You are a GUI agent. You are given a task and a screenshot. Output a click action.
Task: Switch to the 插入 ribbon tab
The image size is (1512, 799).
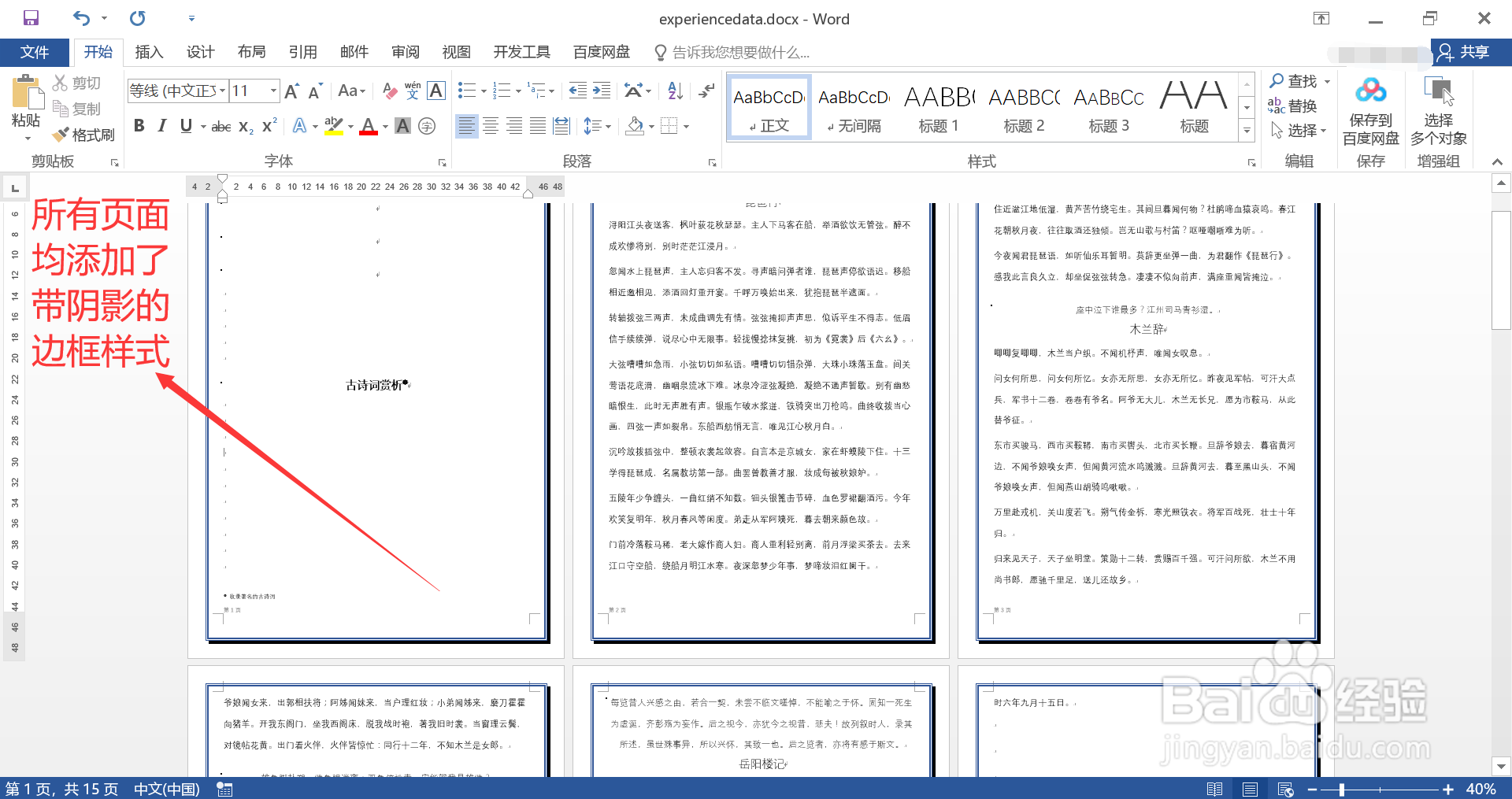tap(149, 52)
